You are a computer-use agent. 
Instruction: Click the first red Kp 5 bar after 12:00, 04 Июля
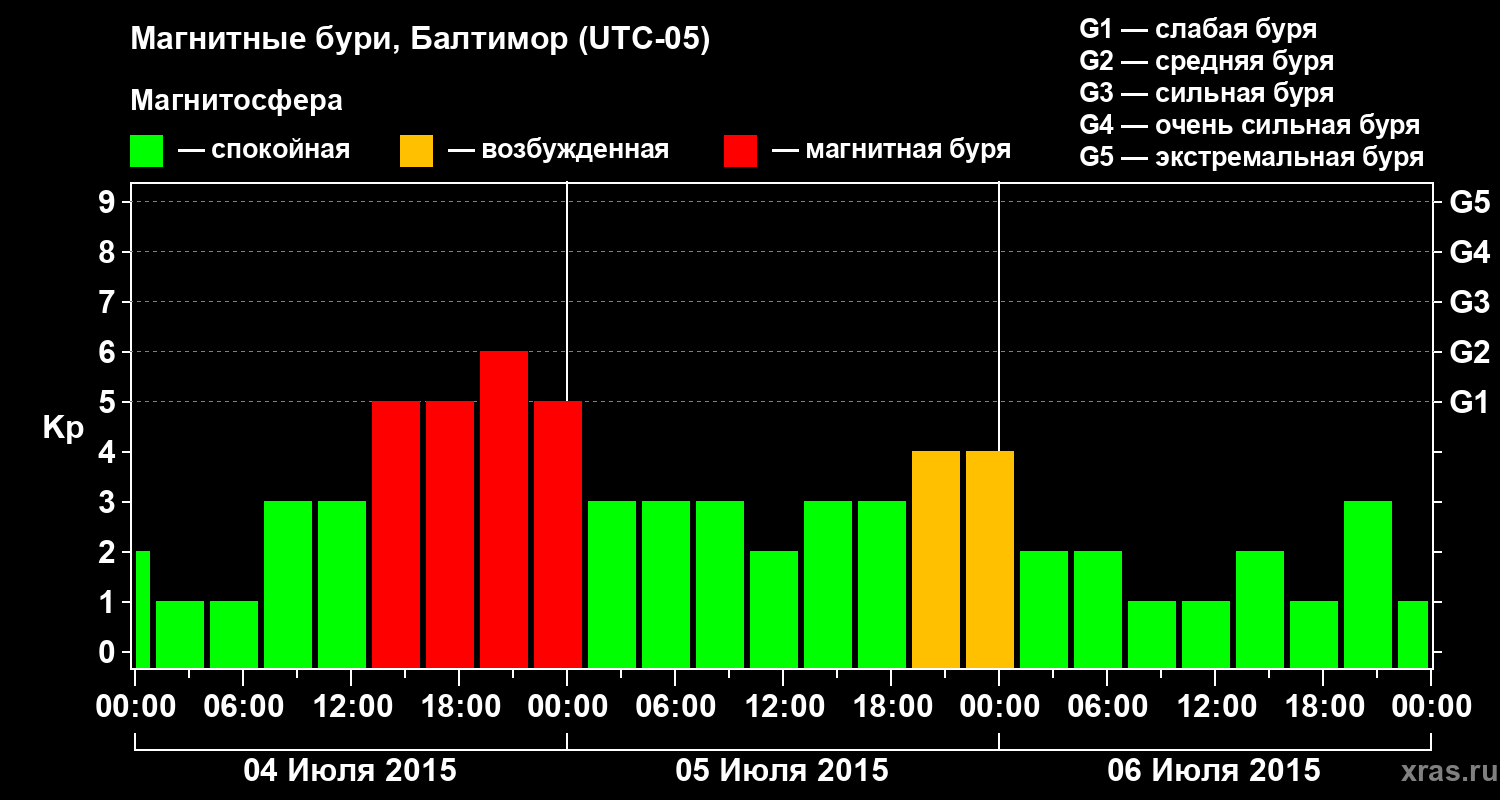tap(396, 534)
